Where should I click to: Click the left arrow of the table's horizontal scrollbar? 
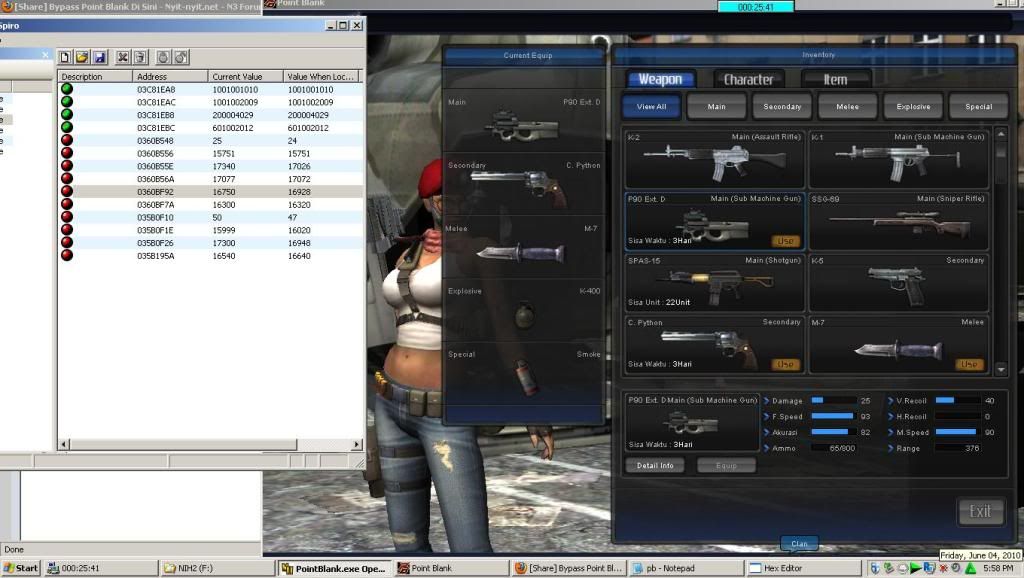click(x=64, y=445)
